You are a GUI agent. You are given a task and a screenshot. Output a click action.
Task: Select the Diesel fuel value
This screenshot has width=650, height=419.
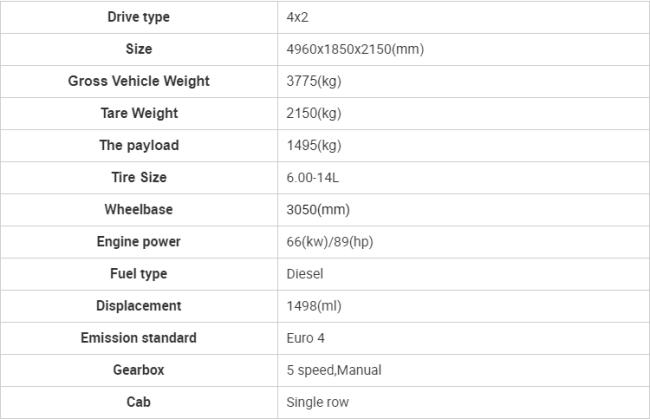[305, 274]
